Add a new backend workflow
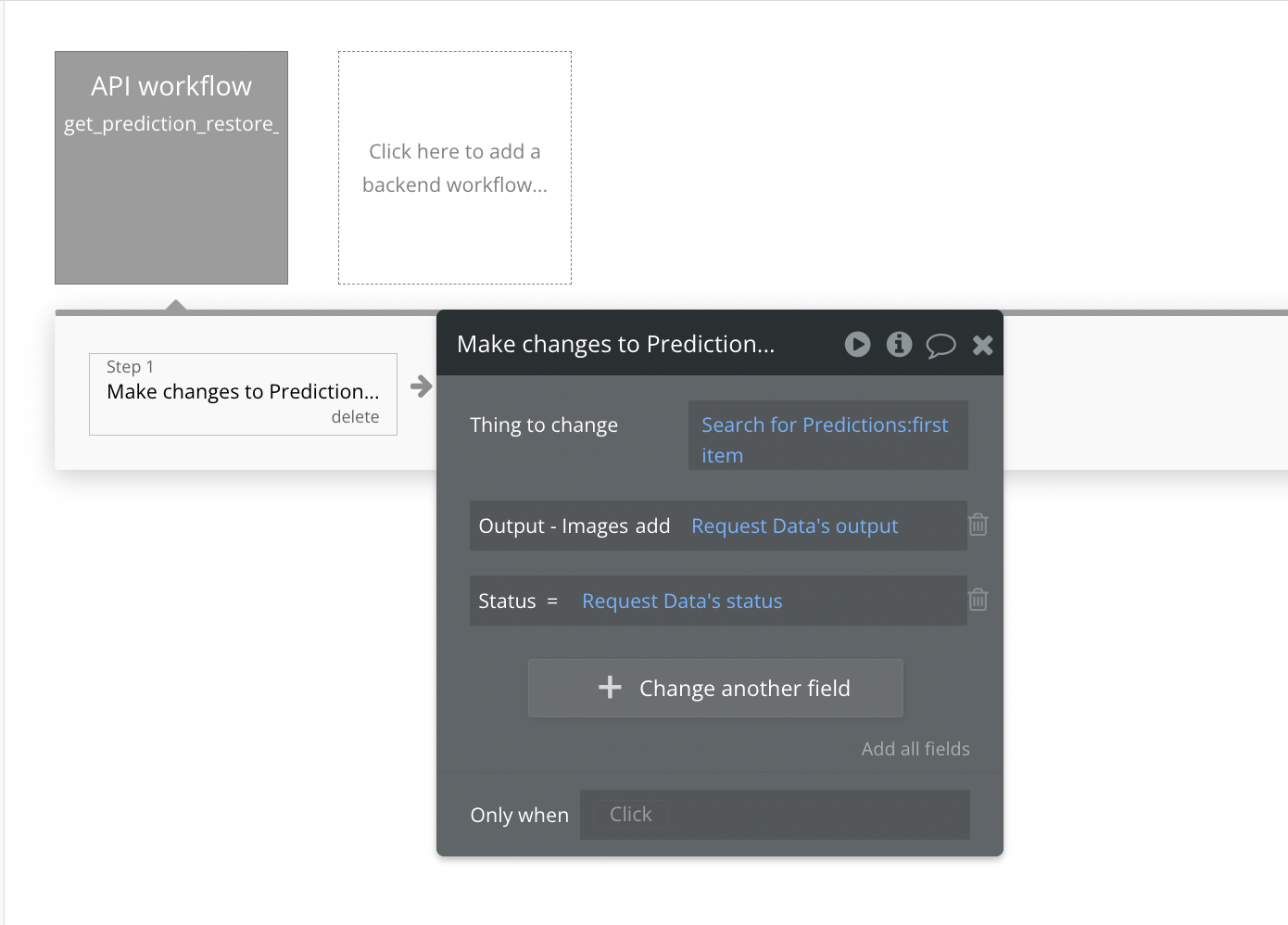This screenshot has height=925, width=1288. [x=454, y=168]
